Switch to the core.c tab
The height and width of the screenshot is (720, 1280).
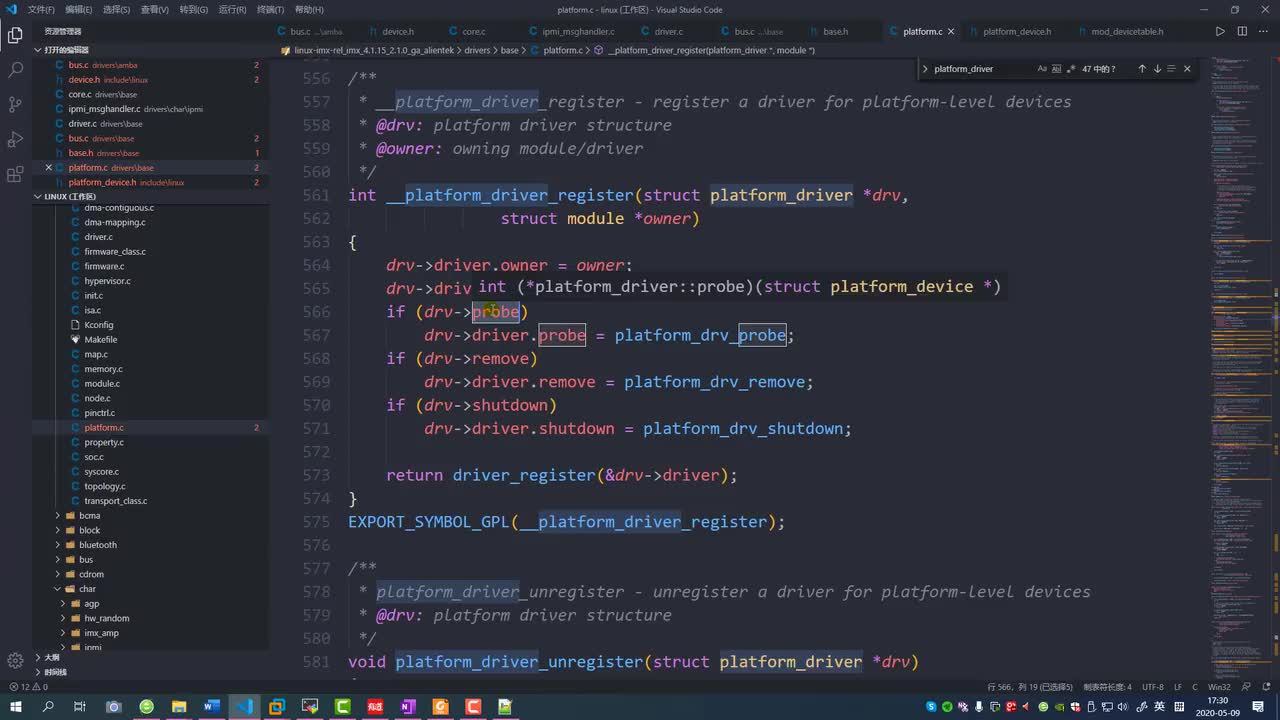(474, 31)
